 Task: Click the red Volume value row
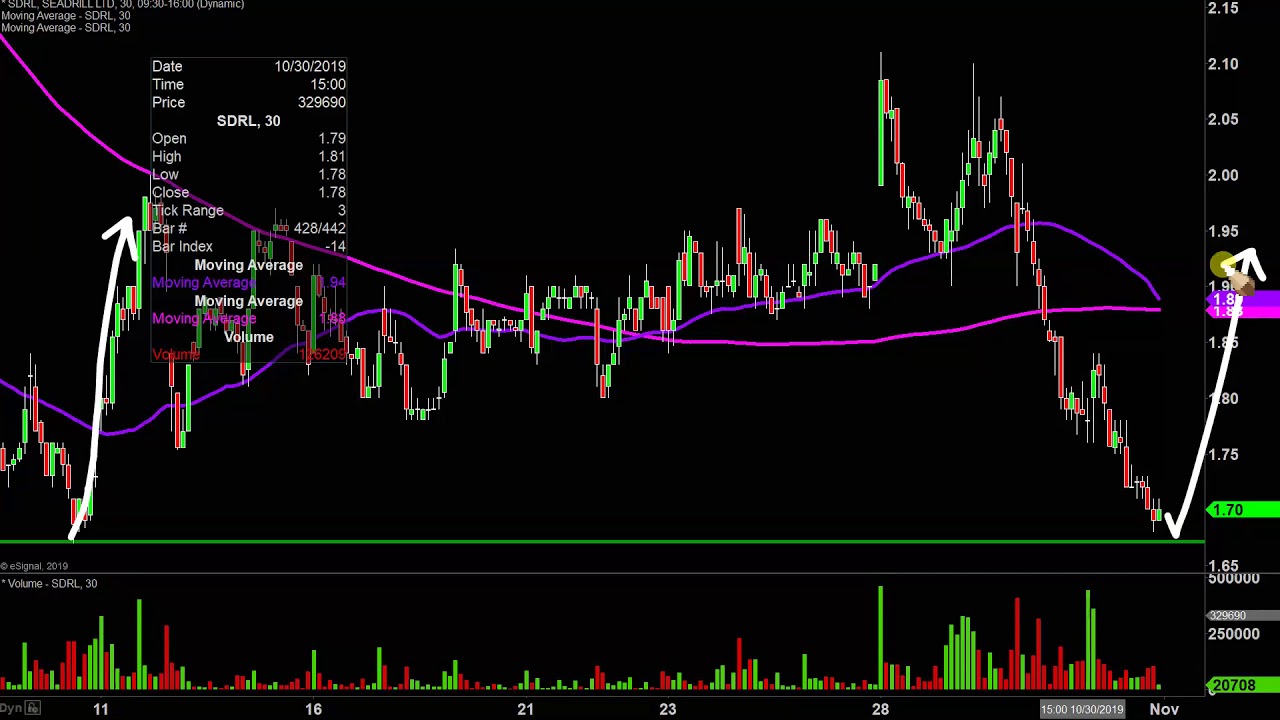pos(248,355)
